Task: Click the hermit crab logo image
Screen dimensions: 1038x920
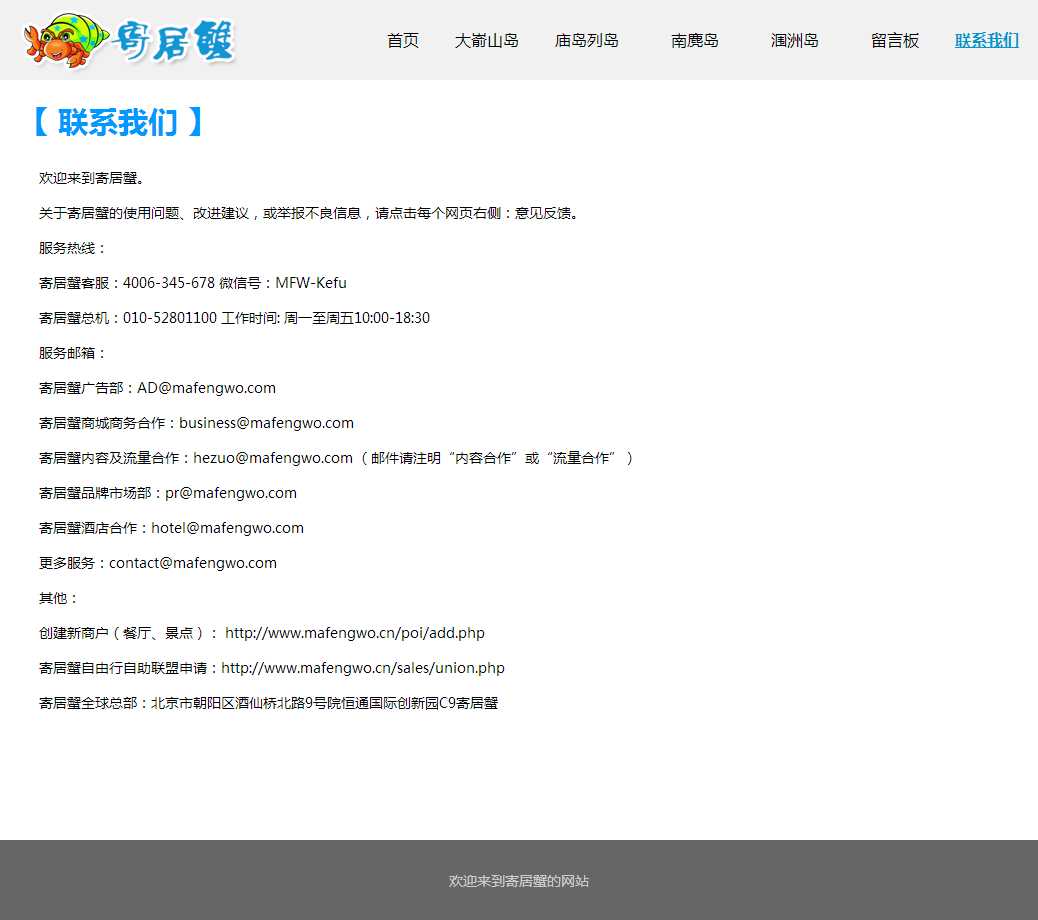Action: 128,41
